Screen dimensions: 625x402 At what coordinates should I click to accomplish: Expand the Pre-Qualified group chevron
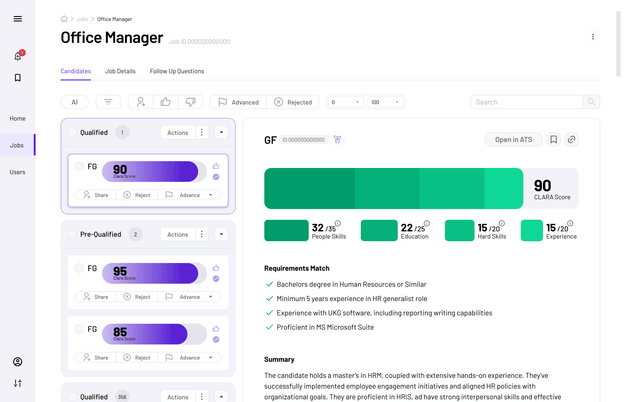[x=222, y=234]
